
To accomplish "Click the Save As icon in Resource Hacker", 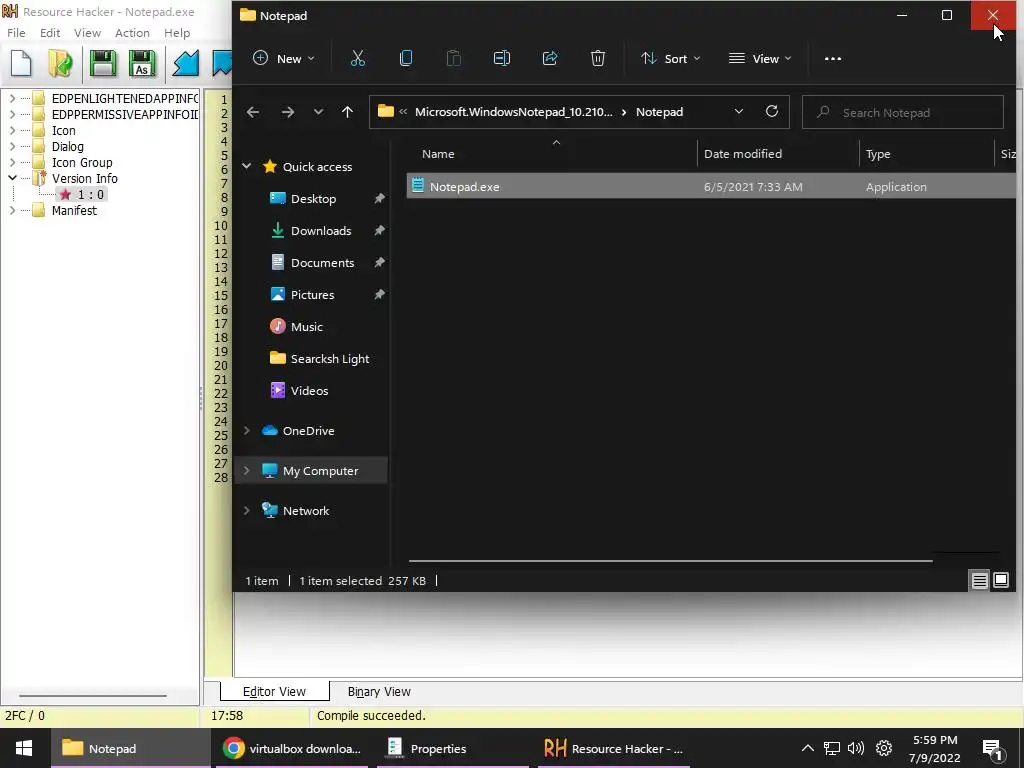I will coord(142,63).
